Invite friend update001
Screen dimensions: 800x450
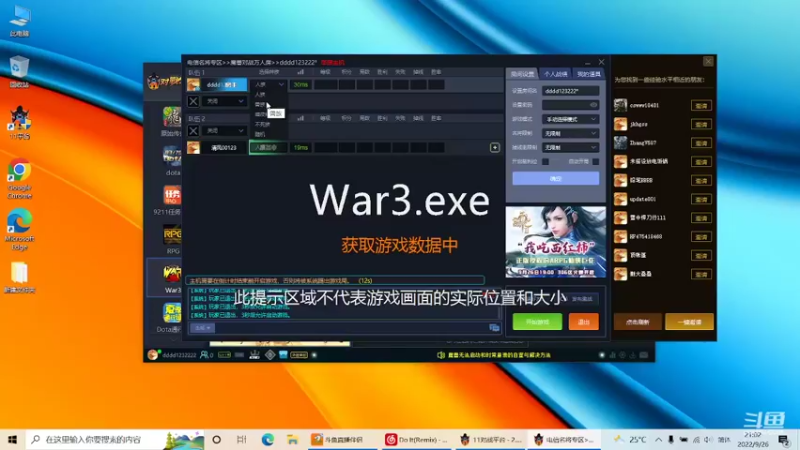tap(701, 199)
